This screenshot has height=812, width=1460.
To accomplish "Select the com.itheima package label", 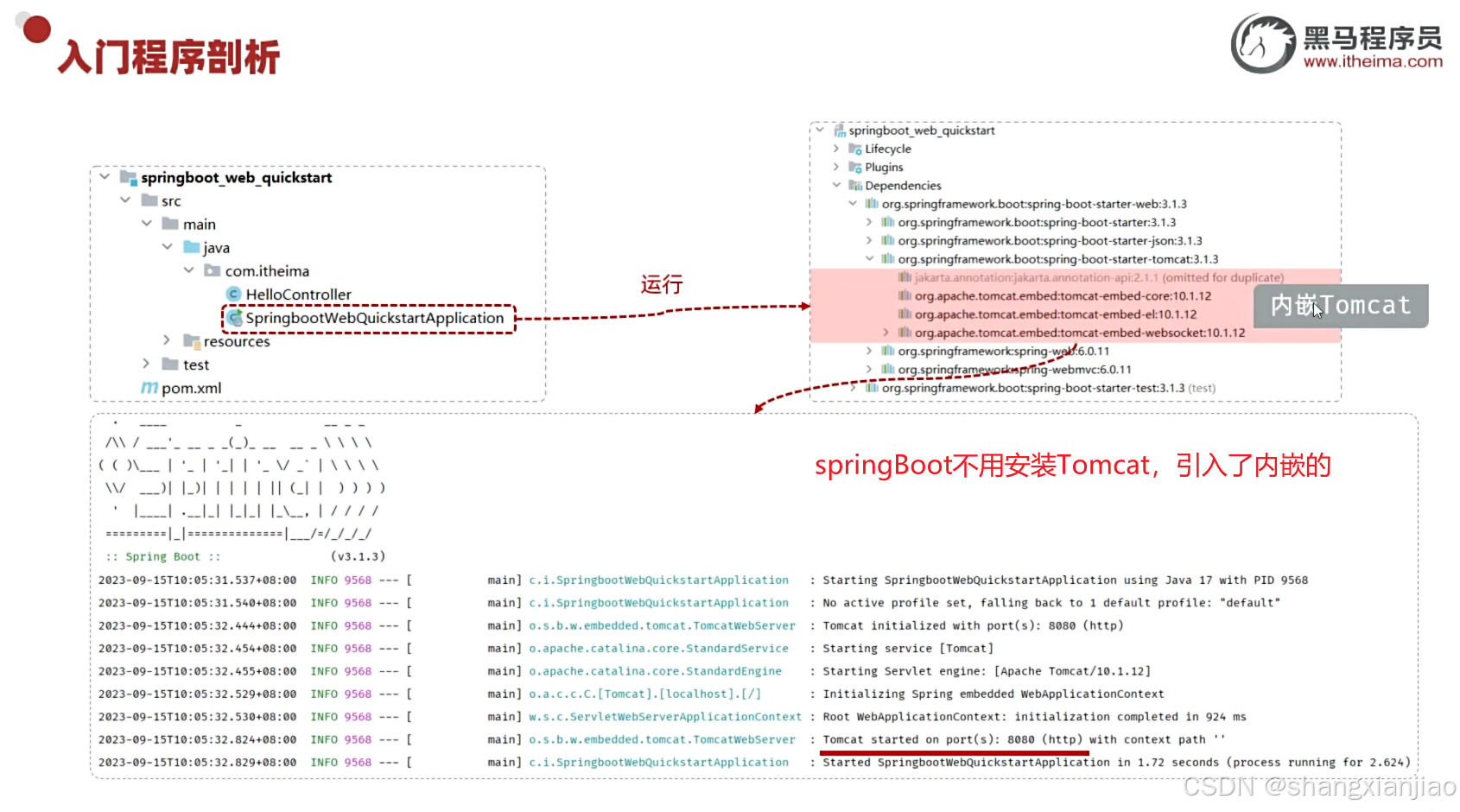I will (267, 271).
